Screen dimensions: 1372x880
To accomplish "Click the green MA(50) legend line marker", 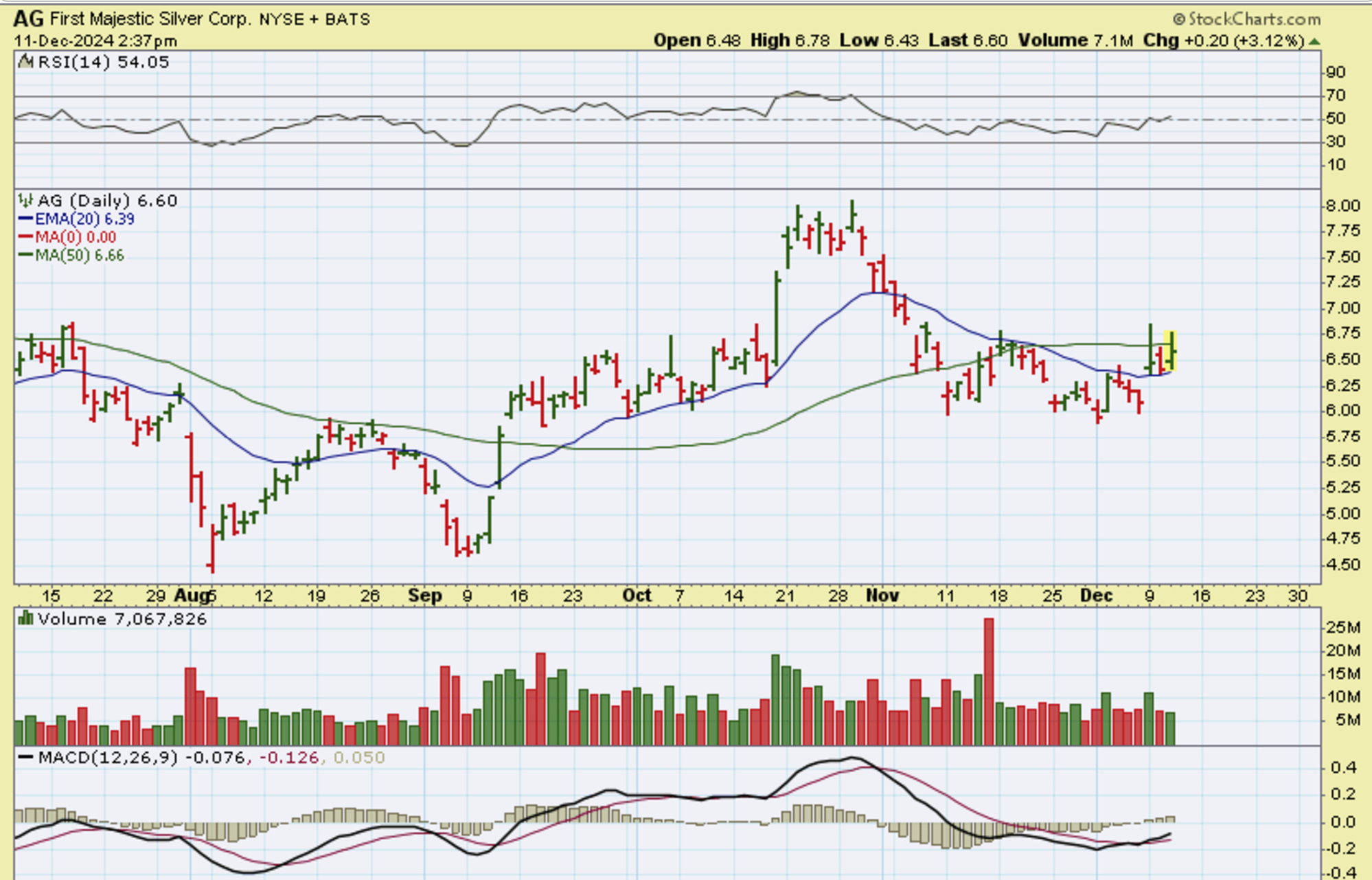I will (x=25, y=256).
